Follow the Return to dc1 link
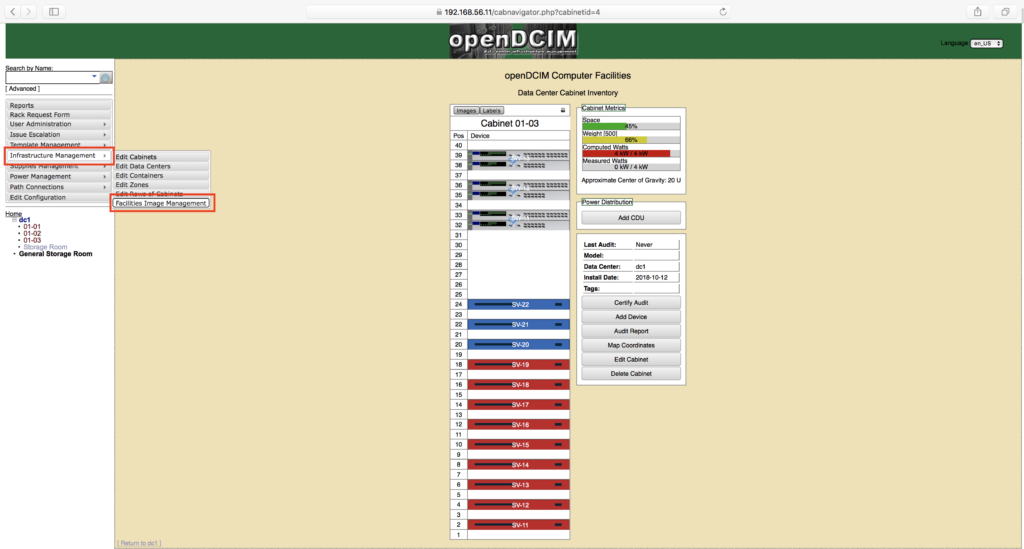Screen dimensions: 1024x549 click(139, 543)
